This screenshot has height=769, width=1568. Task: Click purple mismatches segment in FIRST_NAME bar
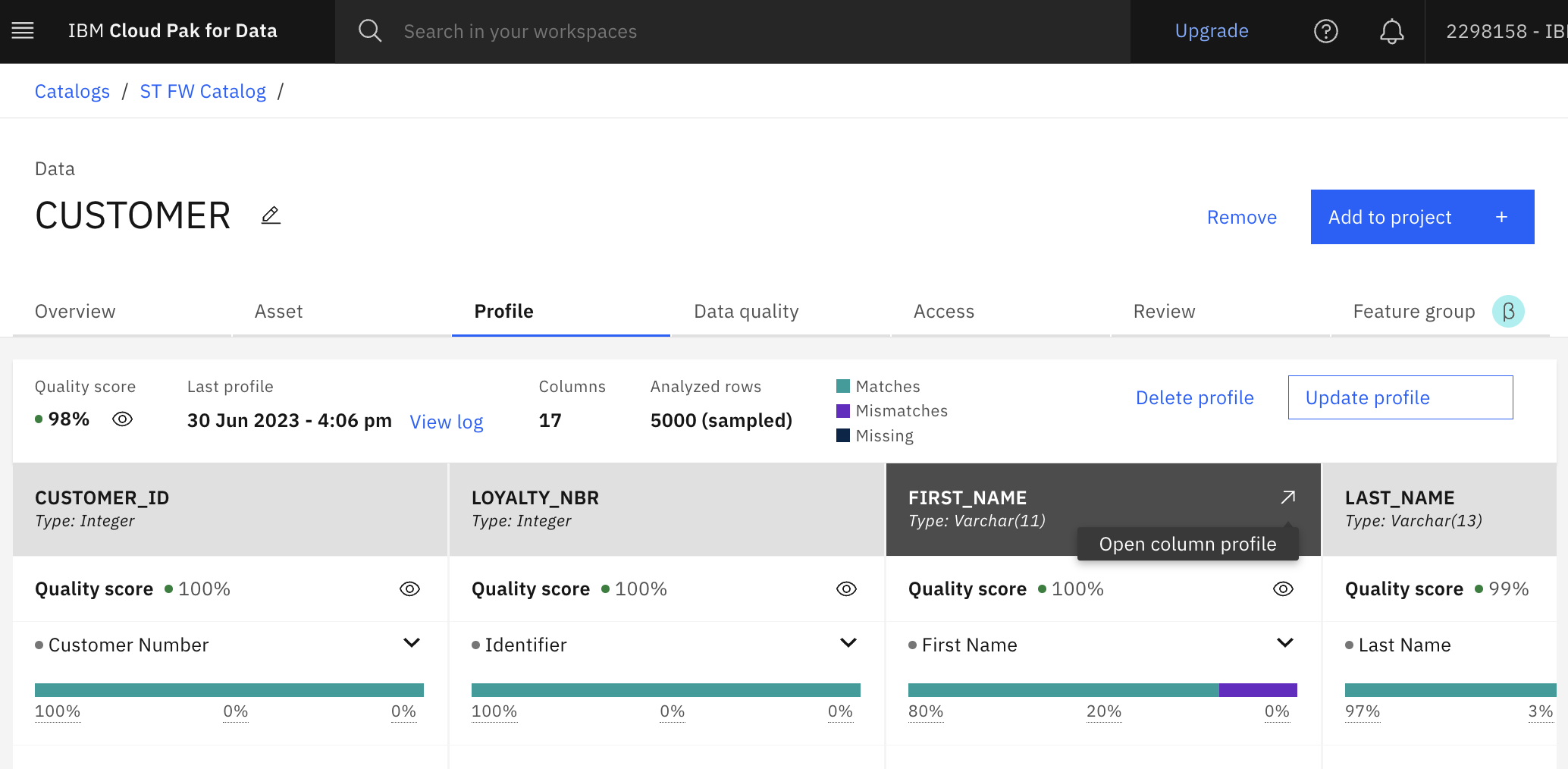1257,690
